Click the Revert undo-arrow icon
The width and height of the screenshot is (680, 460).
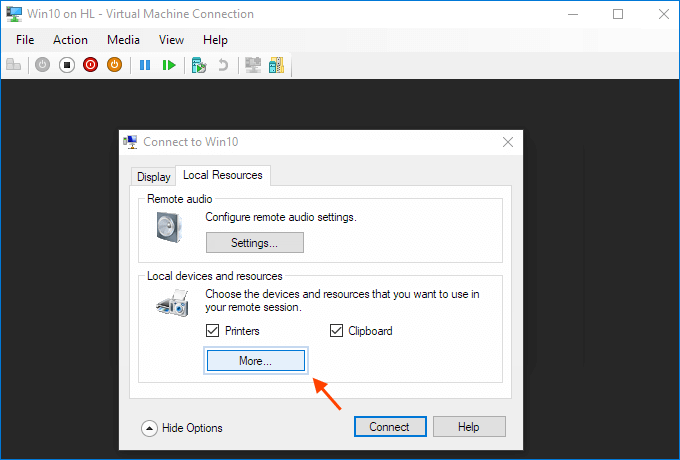pos(223,65)
